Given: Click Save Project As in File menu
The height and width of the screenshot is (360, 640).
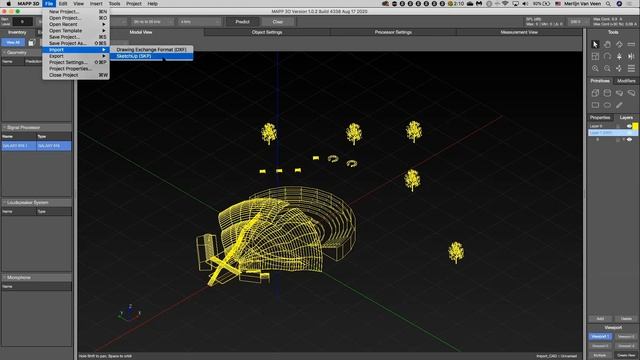Looking at the screenshot, I should pyautogui.click(x=76, y=43).
